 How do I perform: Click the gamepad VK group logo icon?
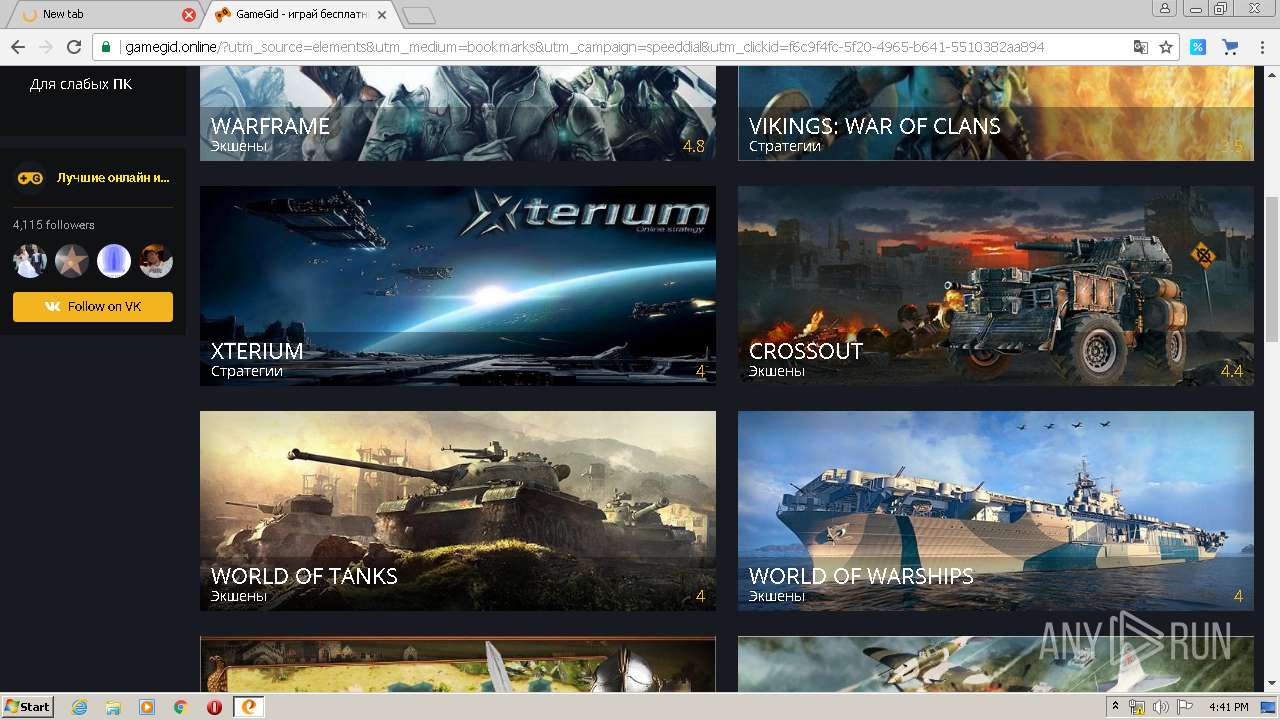coord(29,177)
